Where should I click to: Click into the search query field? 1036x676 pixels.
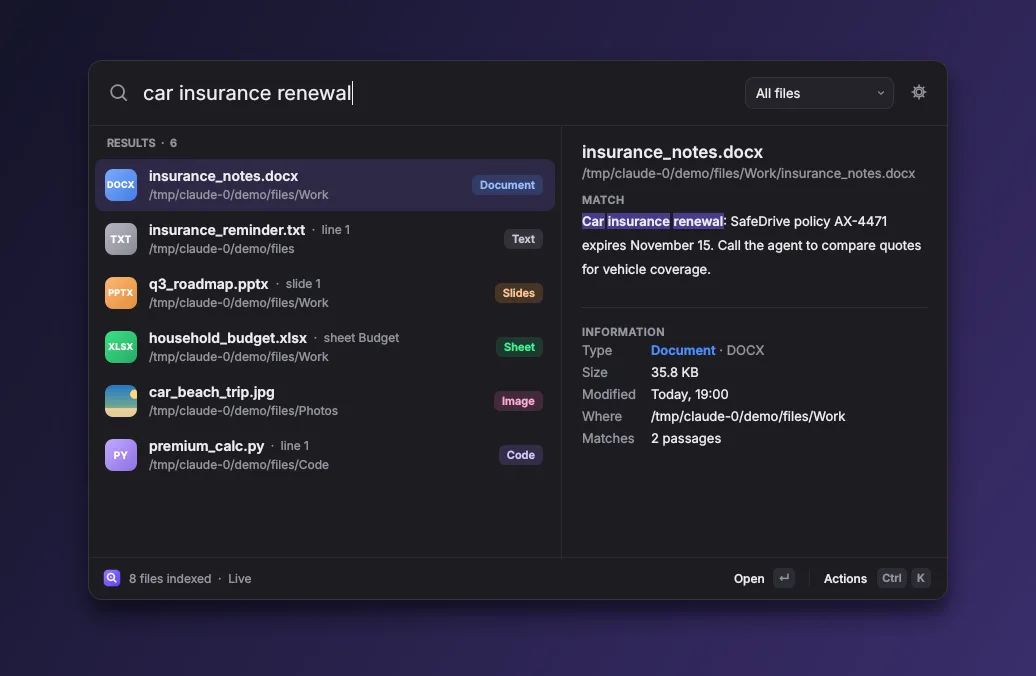pyautogui.click(x=436, y=93)
